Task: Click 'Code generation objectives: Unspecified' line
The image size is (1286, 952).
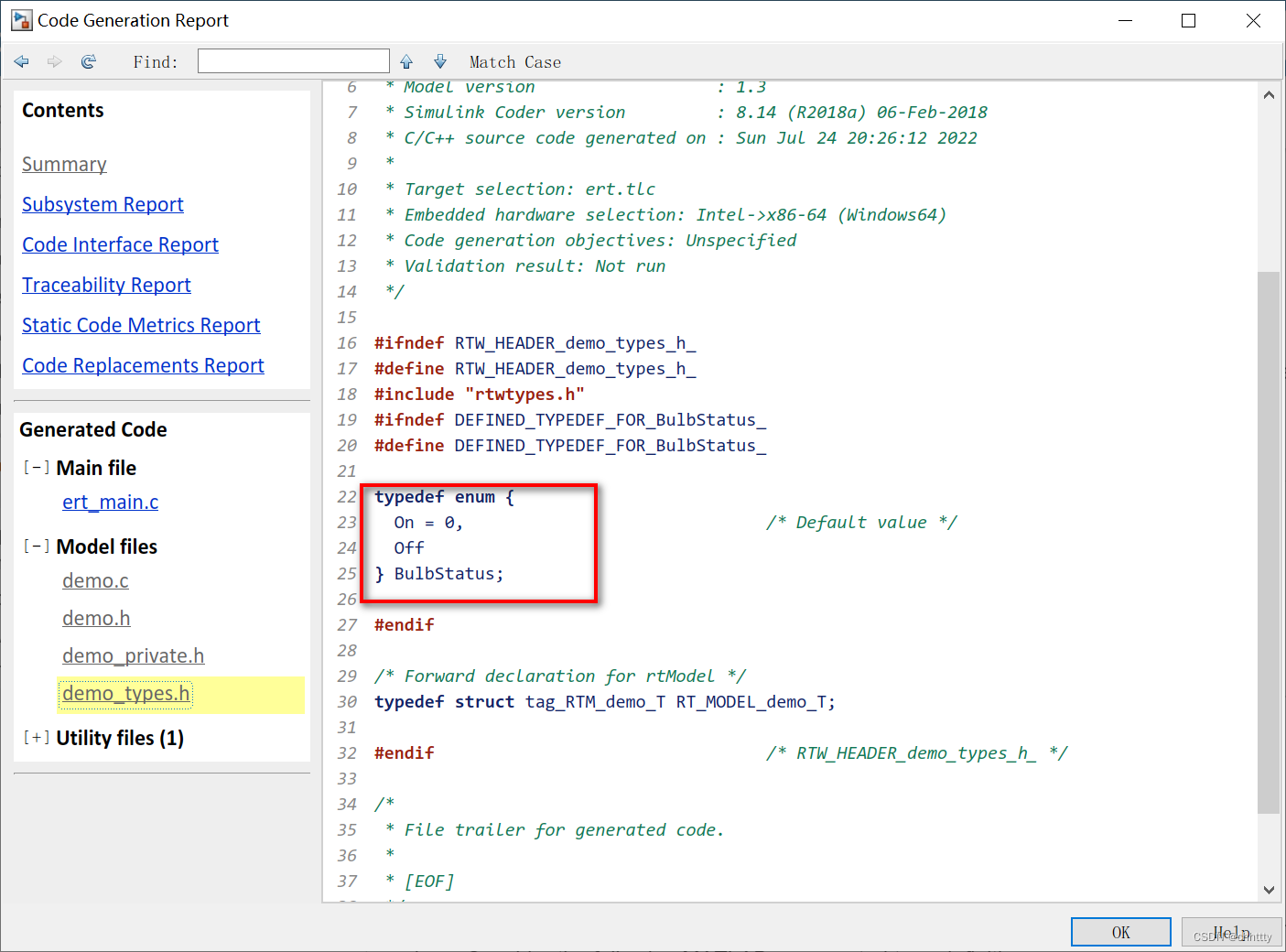Action: 590,241
